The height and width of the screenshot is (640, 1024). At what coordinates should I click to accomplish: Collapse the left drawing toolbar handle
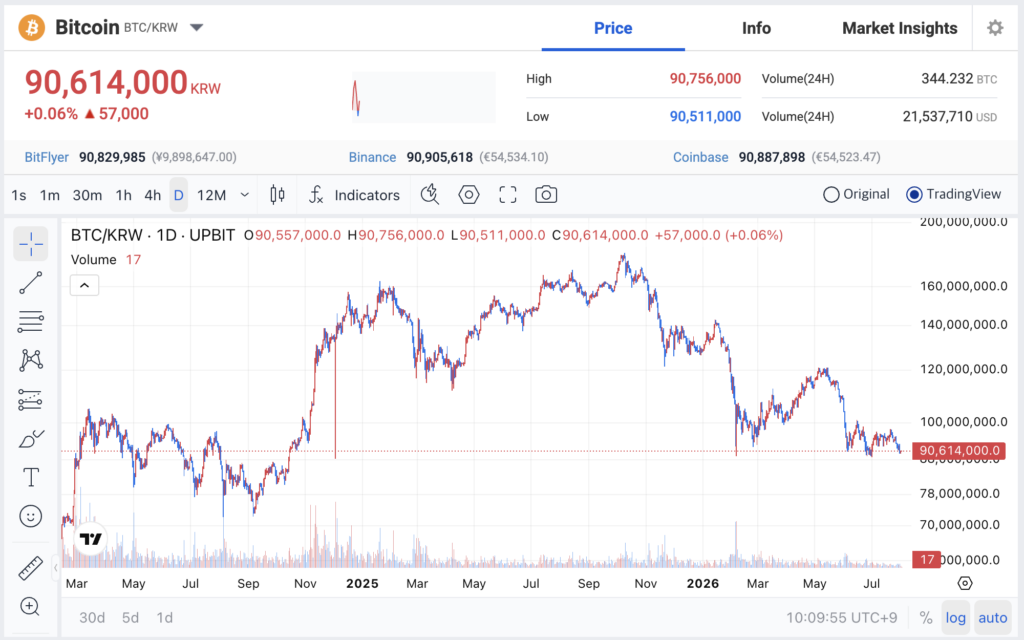[x=56, y=568]
